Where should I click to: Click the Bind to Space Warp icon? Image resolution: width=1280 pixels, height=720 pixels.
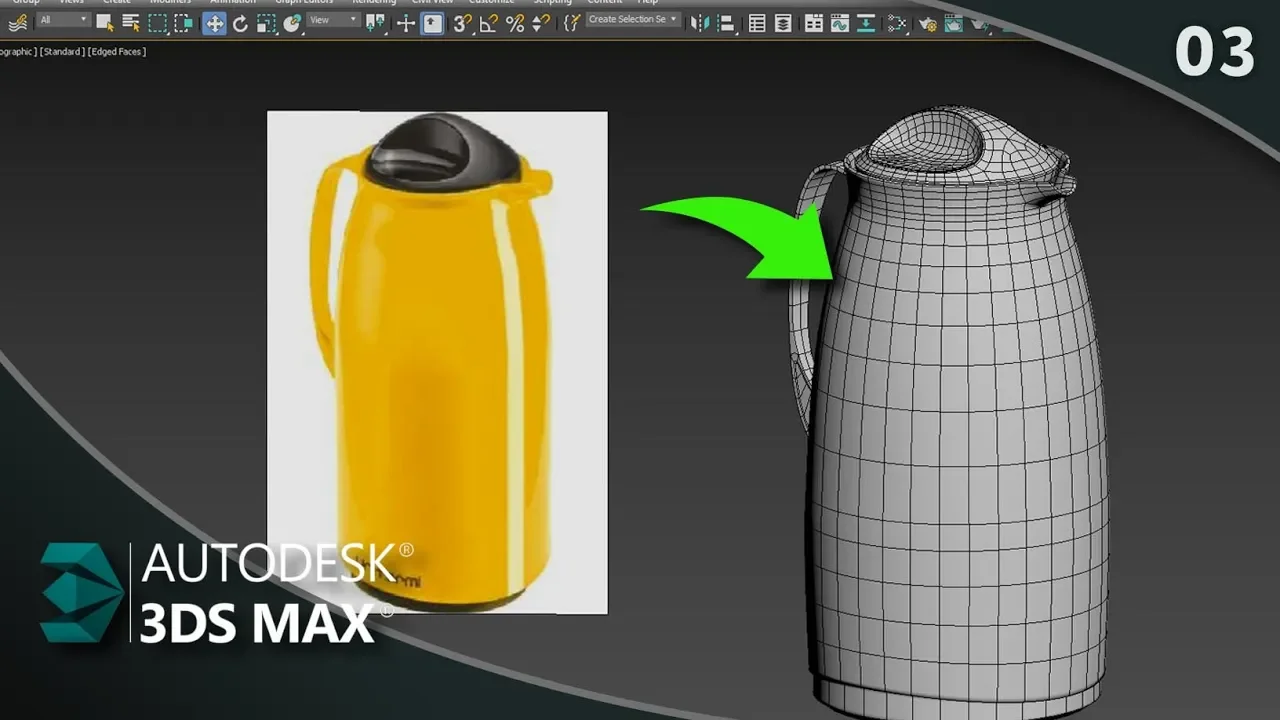pyautogui.click(x=17, y=22)
